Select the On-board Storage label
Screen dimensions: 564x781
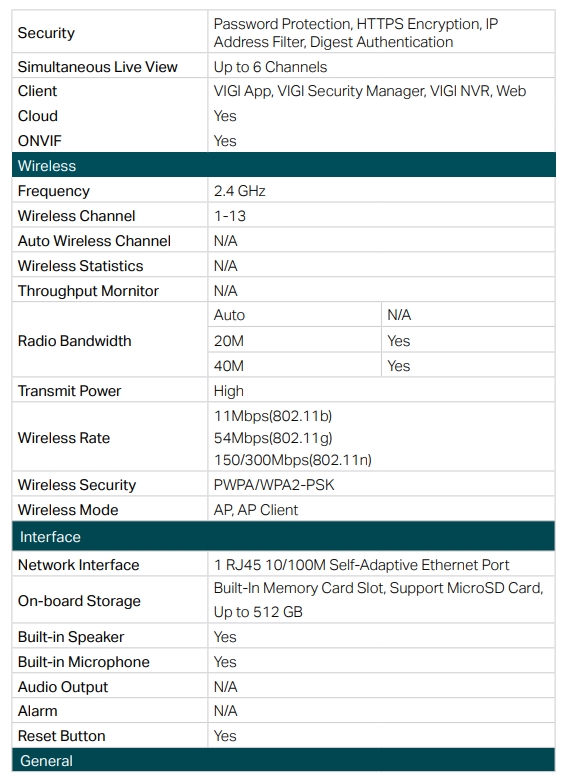point(79,601)
